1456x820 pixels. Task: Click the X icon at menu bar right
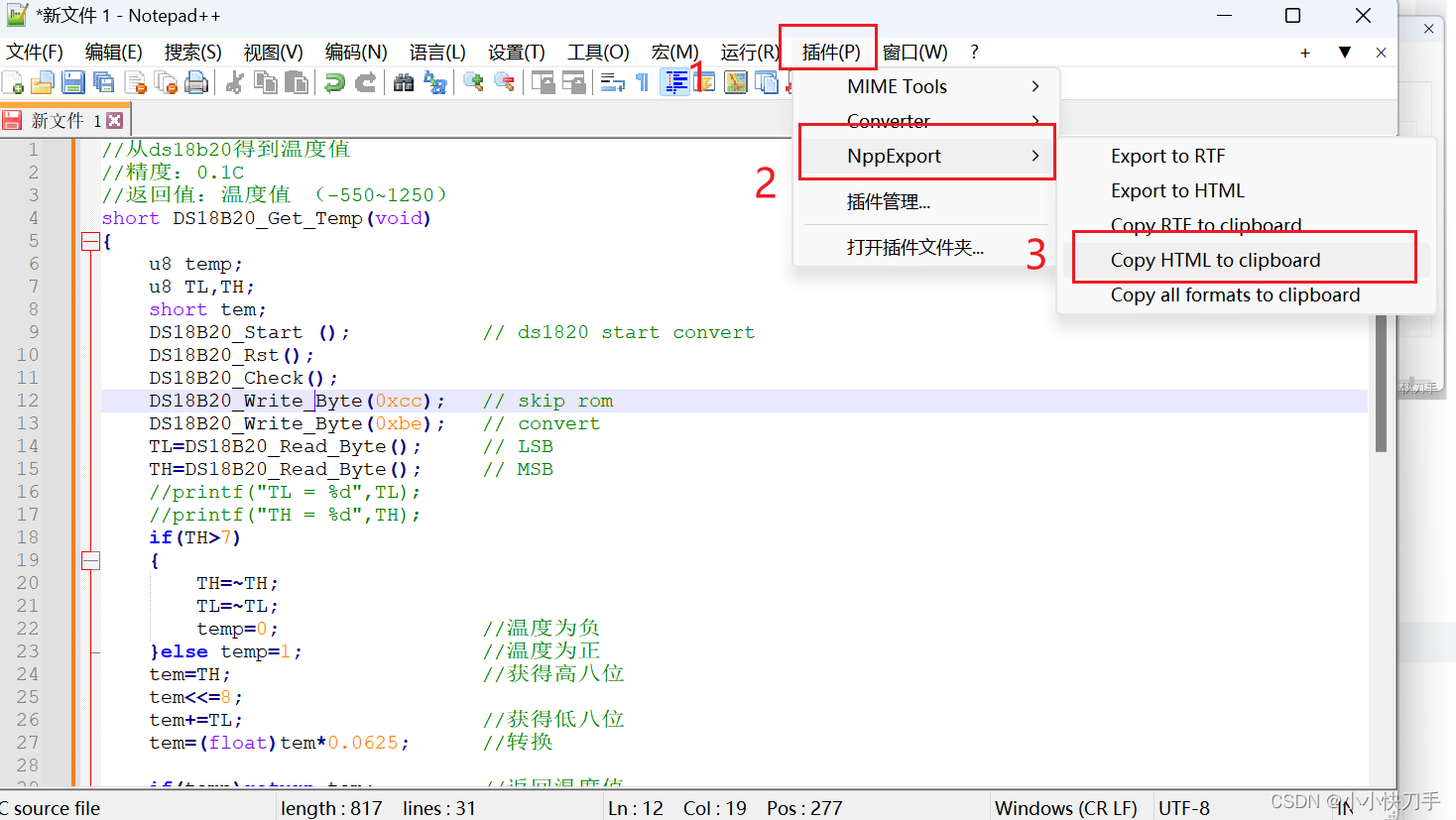click(1381, 53)
